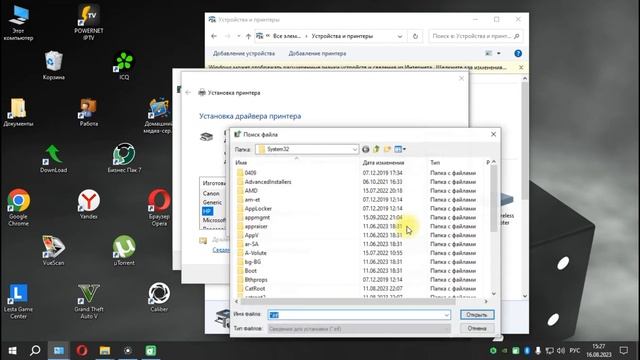Select HP in manufacturer list
The height and width of the screenshot is (360, 640).
point(207,211)
